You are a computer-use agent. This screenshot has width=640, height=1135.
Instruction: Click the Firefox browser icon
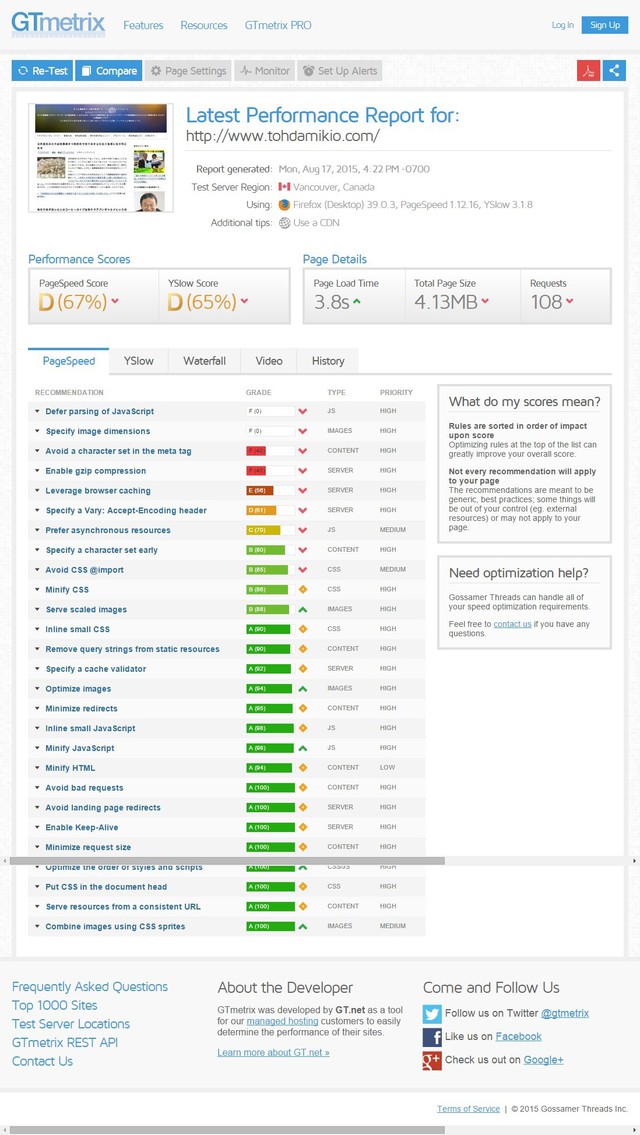coord(284,205)
